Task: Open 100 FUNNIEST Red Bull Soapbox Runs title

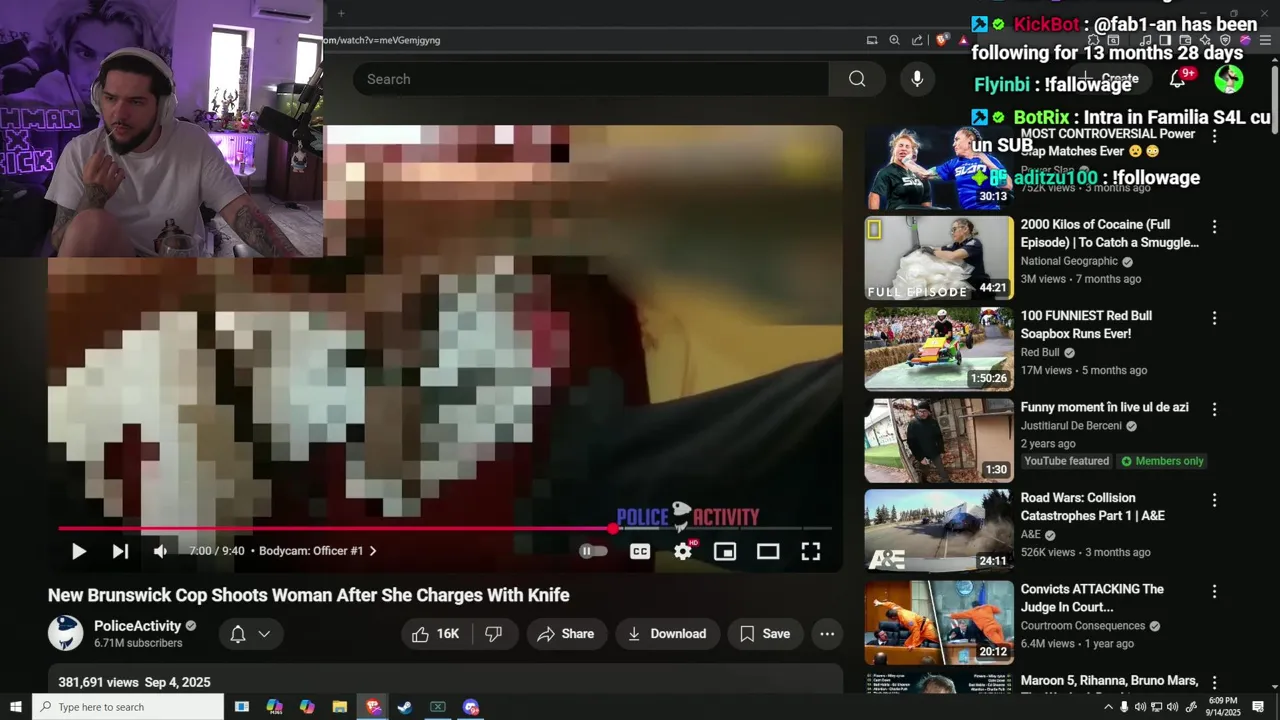Action: (1086, 325)
